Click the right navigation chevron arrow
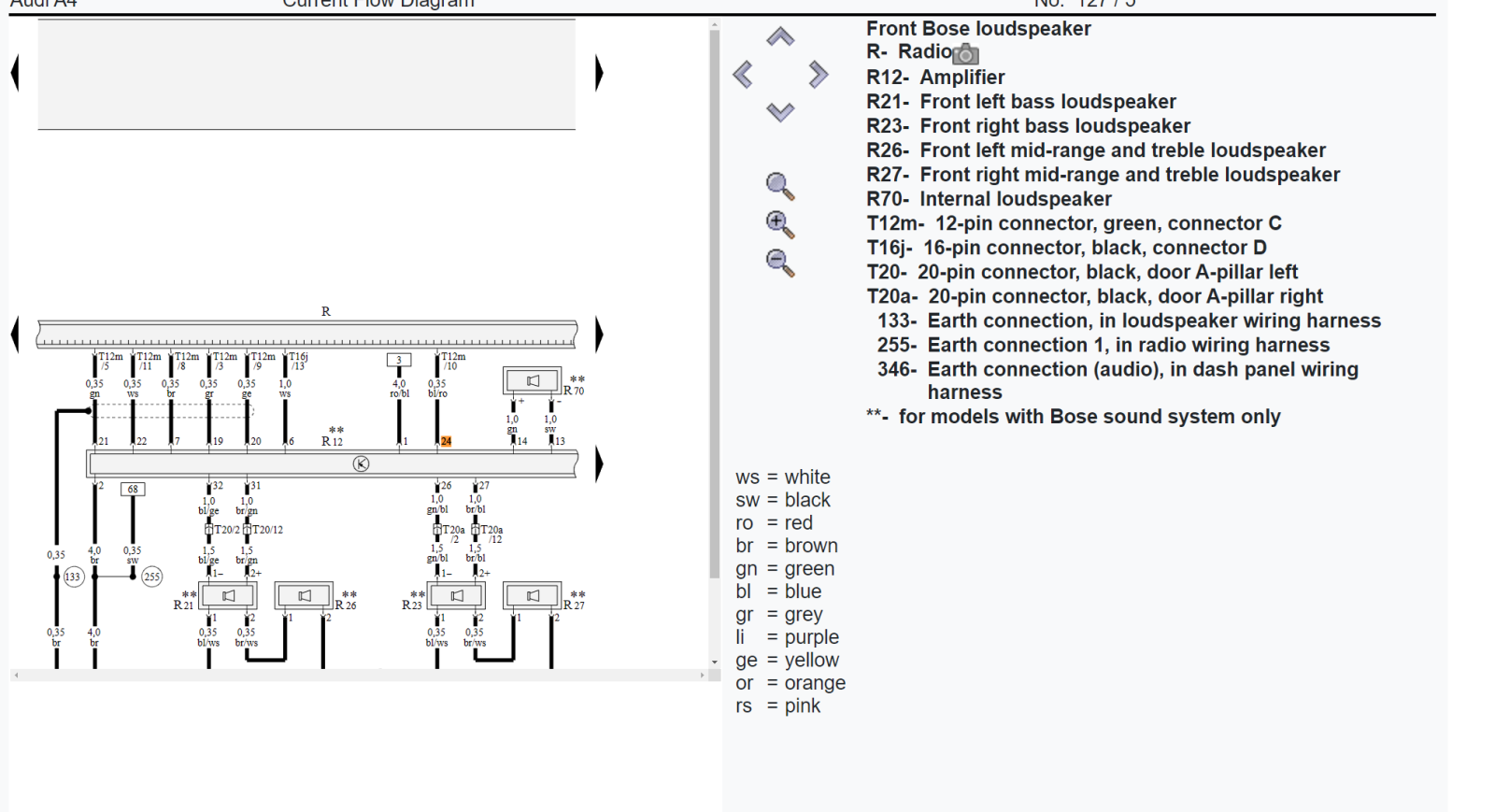This screenshot has height=812, width=1495. click(x=818, y=74)
